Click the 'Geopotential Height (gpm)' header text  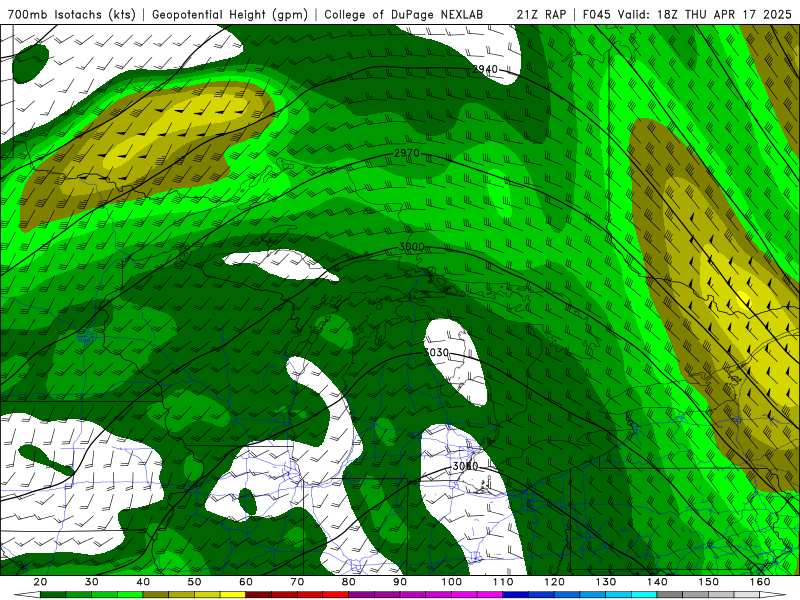(230, 14)
